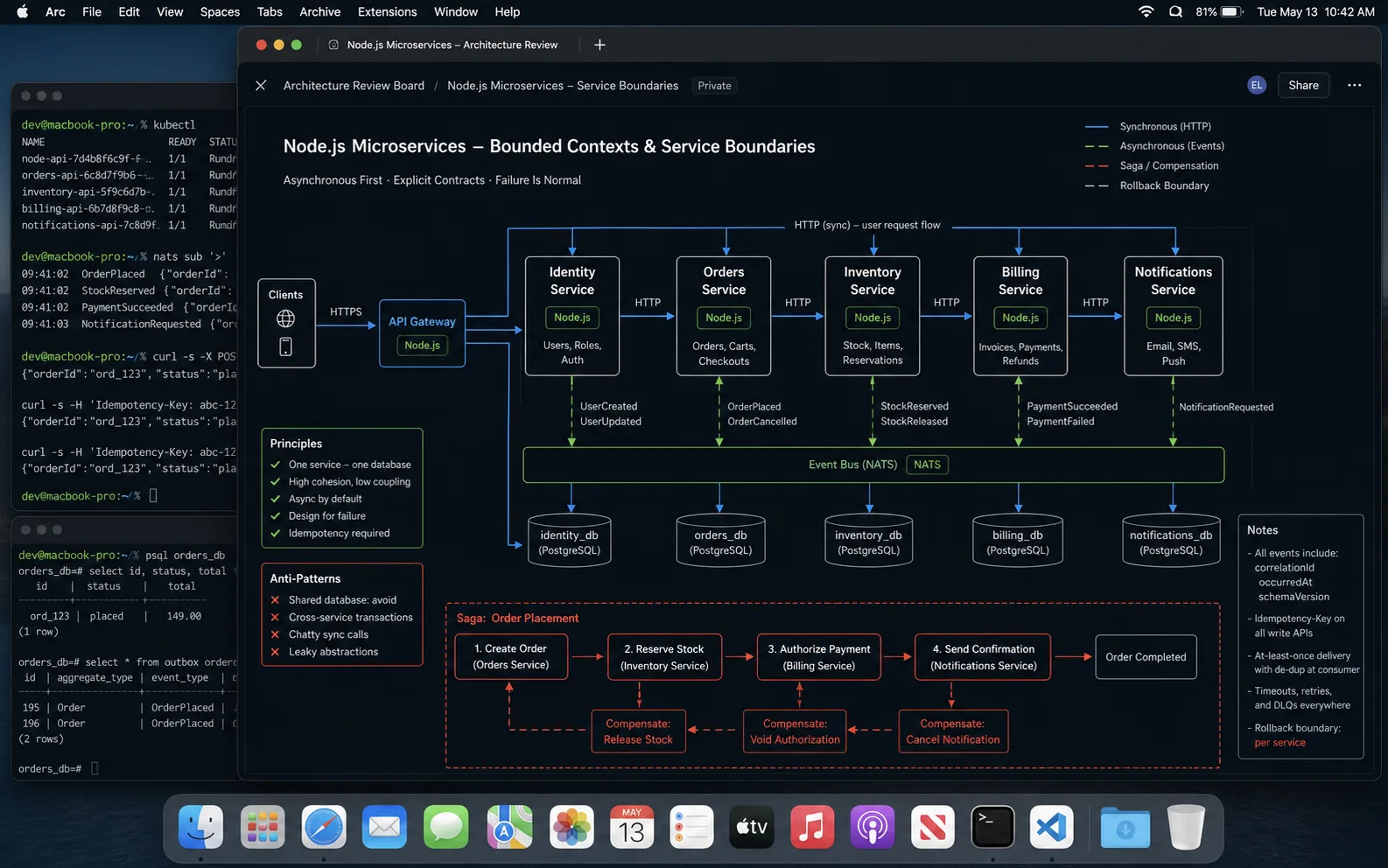
Task: Click 'StockReserved' line in nats terminal output
Action: [x=129, y=290]
